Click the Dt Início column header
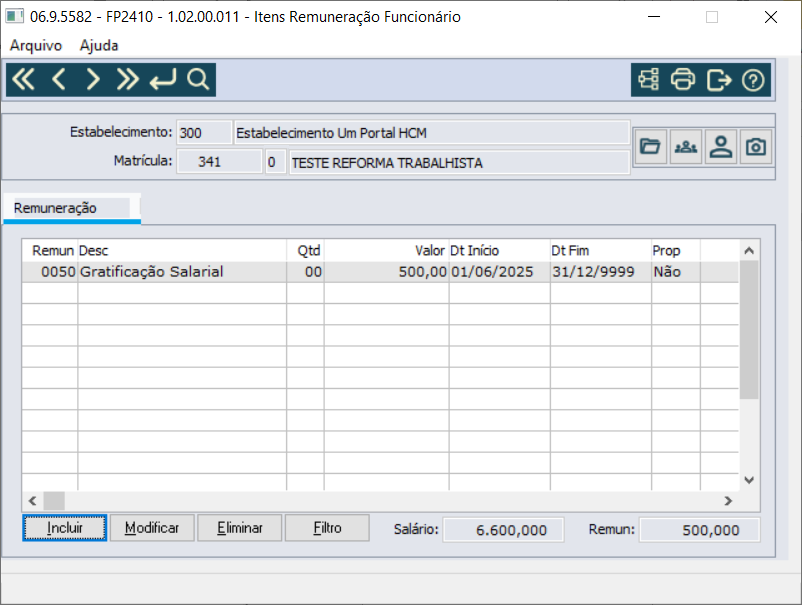The width and height of the screenshot is (802, 605). point(499,251)
